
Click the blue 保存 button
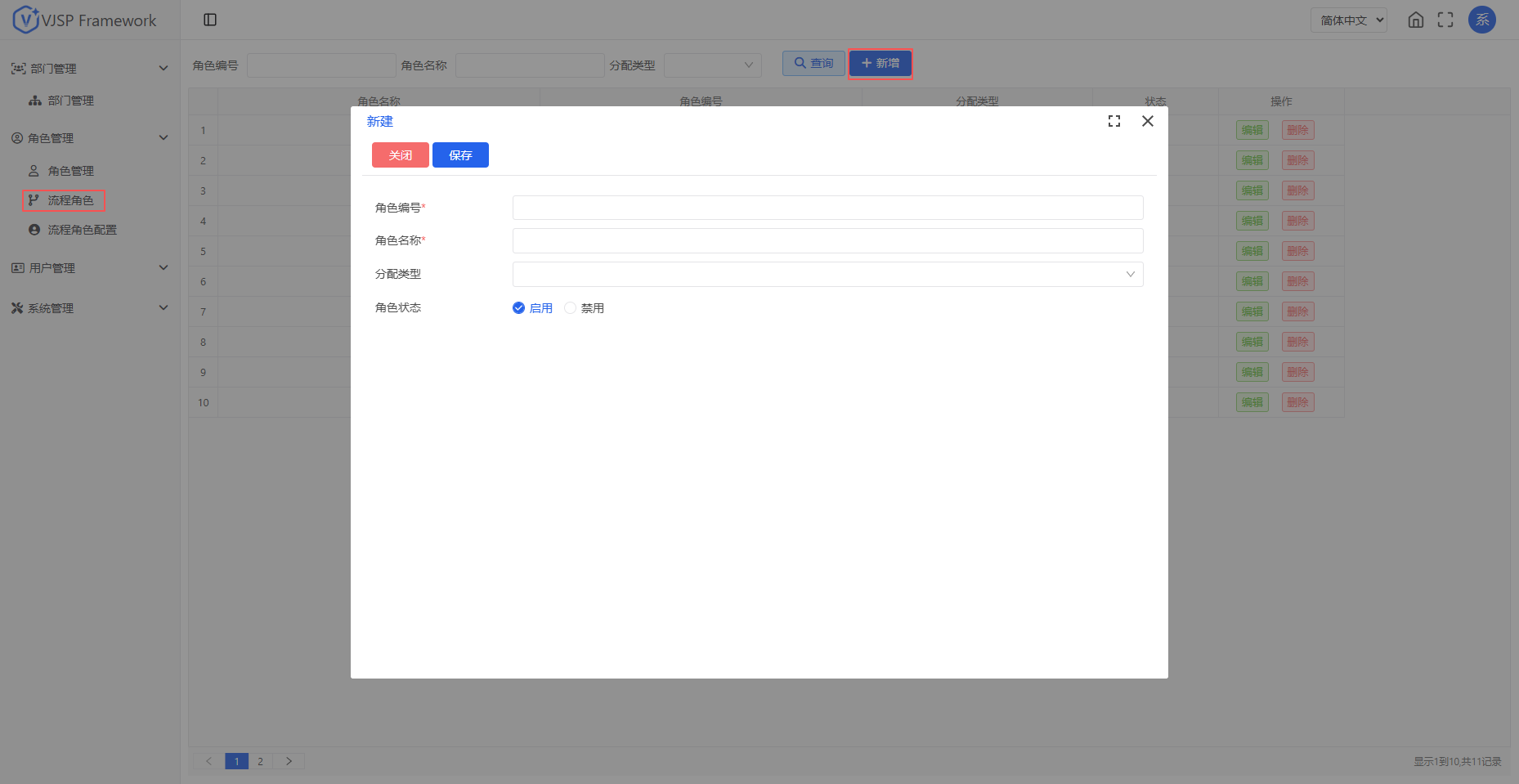[x=460, y=155]
